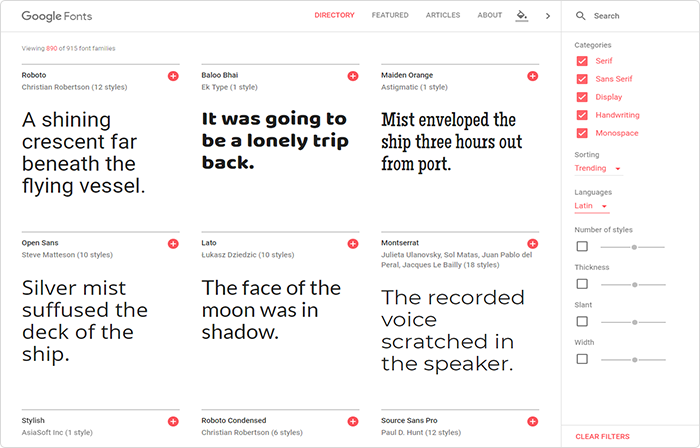Click 'Steve Matteson (10 styles)' text
The width and height of the screenshot is (700, 448).
(67, 255)
